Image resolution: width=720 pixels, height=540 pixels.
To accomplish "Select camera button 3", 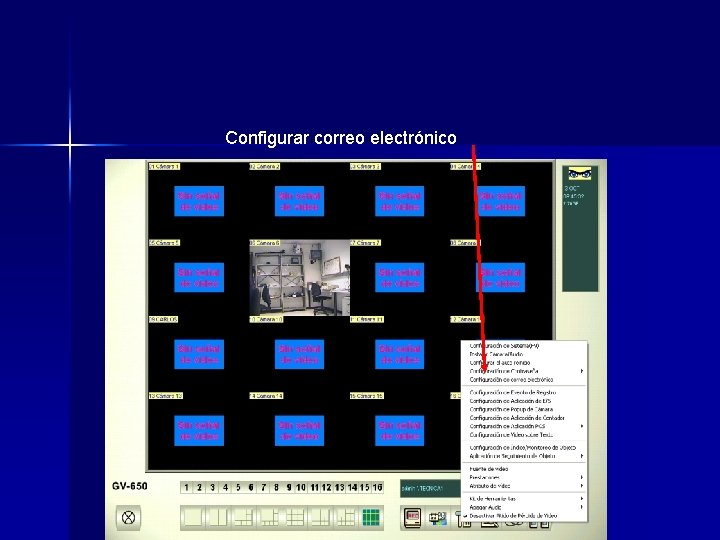I will click(x=212, y=487).
